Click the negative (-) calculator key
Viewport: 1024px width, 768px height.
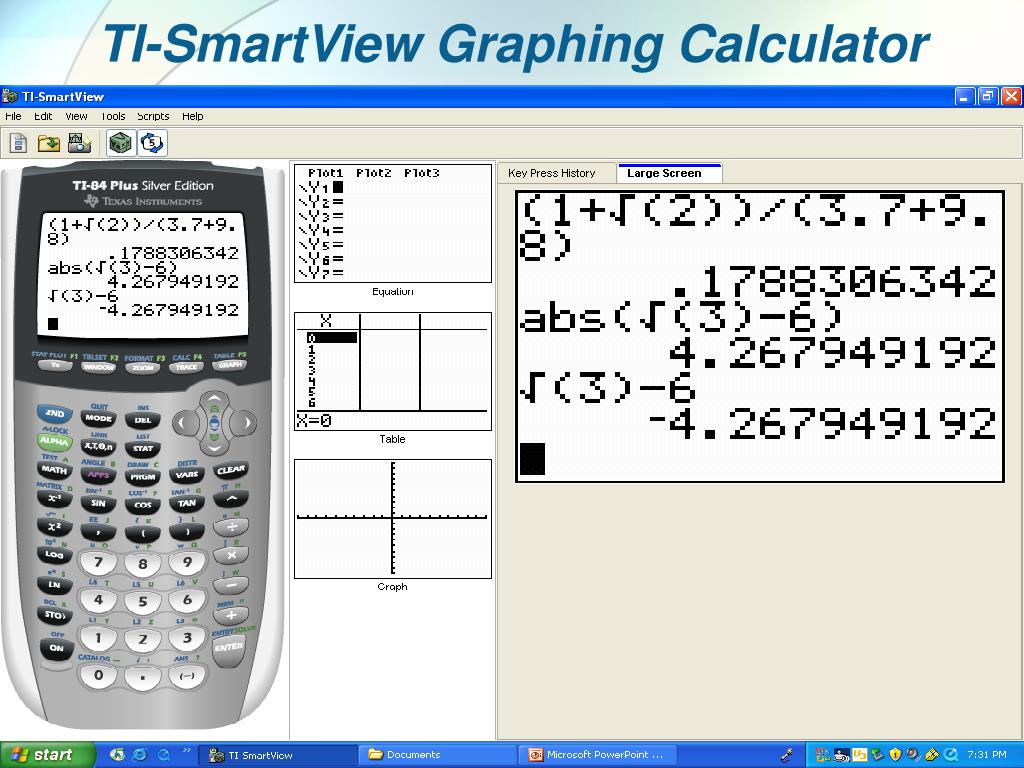pyautogui.click(x=187, y=676)
